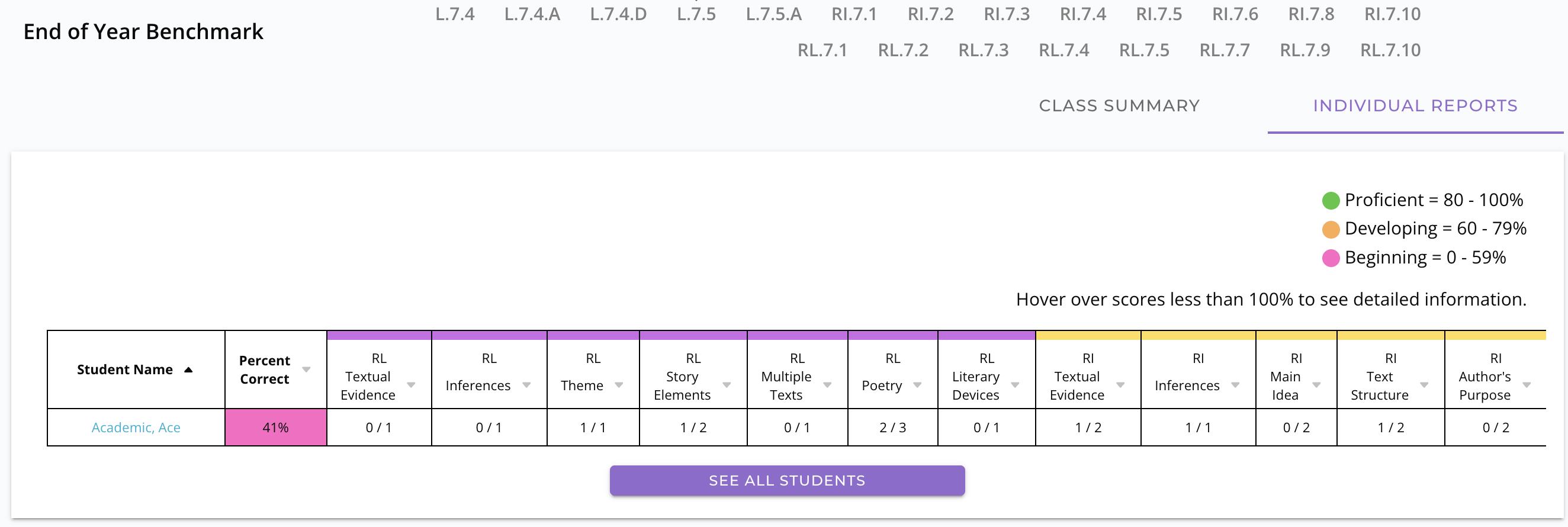1568x527 pixels.
Task: Sort RL Multiple Texts column arrow
Action: click(x=827, y=385)
